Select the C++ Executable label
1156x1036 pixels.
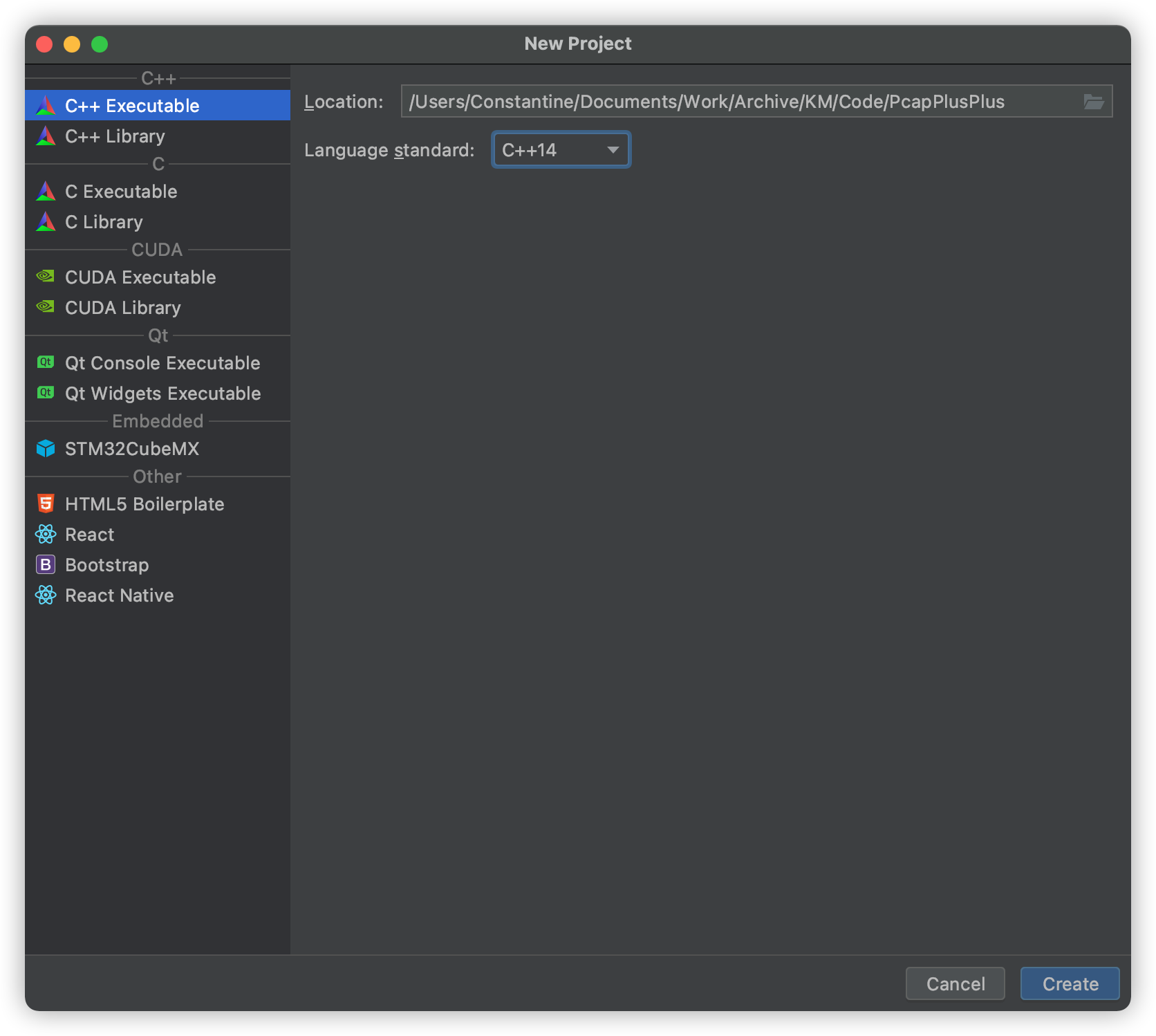click(132, 106)
